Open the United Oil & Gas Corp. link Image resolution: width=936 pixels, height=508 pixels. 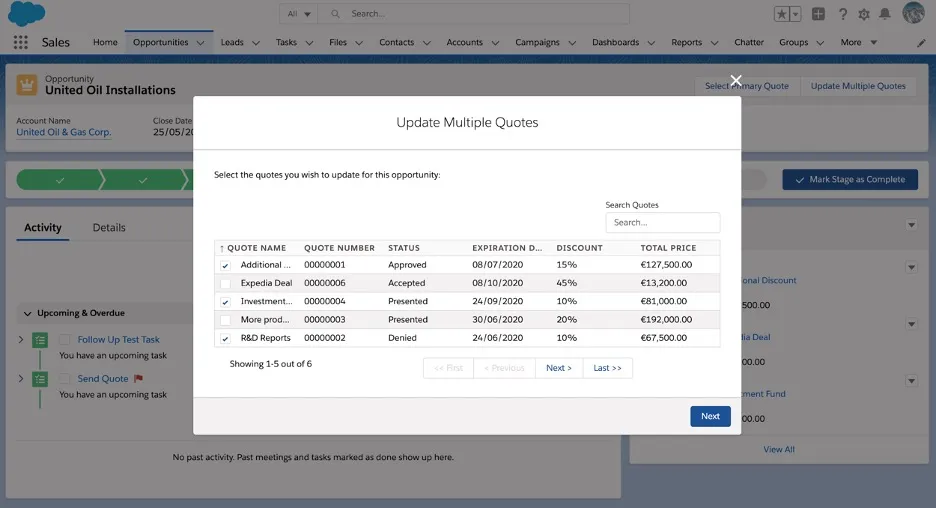pos(64,133)
